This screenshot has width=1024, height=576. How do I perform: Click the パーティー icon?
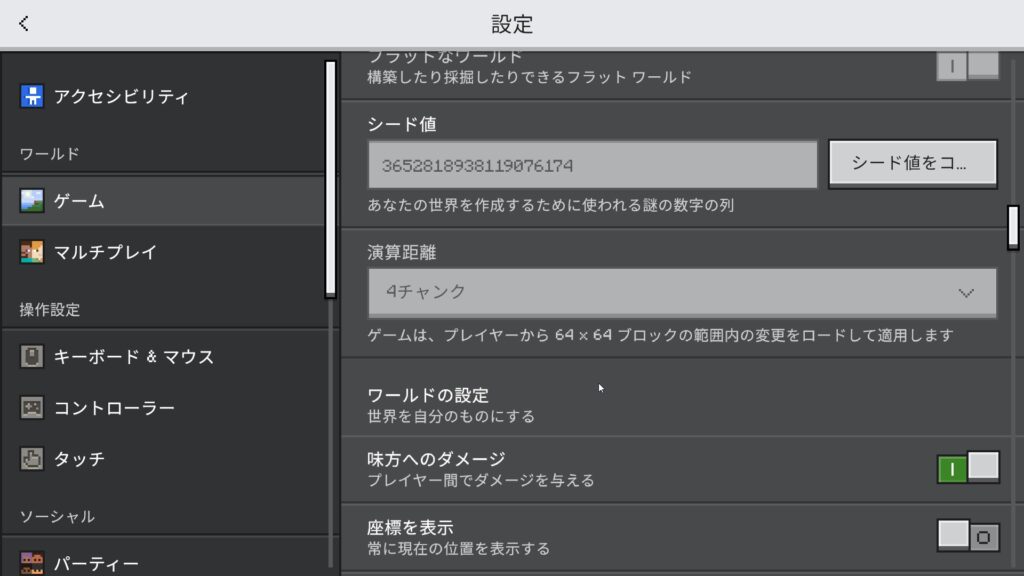click(x=31, y=563)
